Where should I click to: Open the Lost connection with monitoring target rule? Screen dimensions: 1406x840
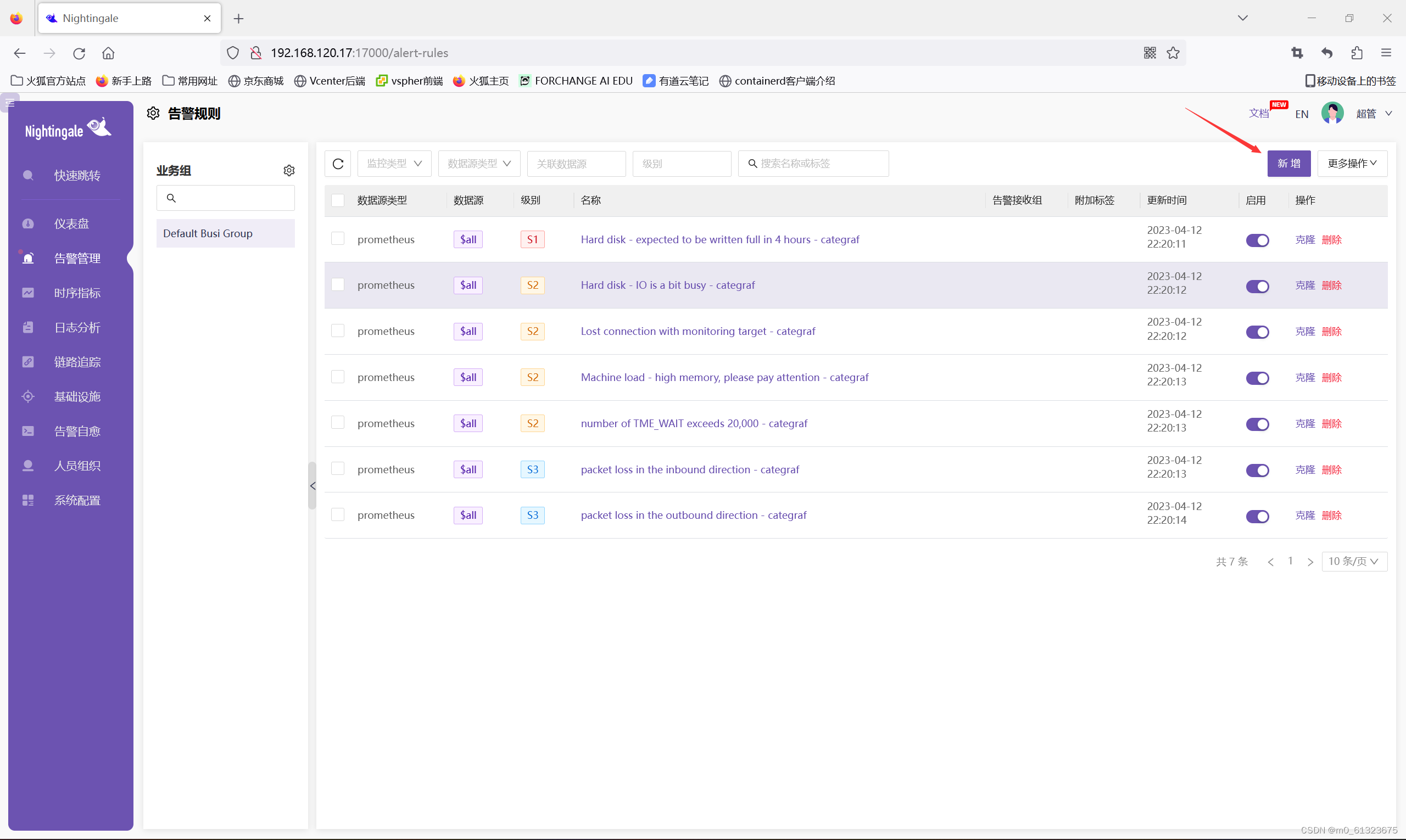coord(698,331)
